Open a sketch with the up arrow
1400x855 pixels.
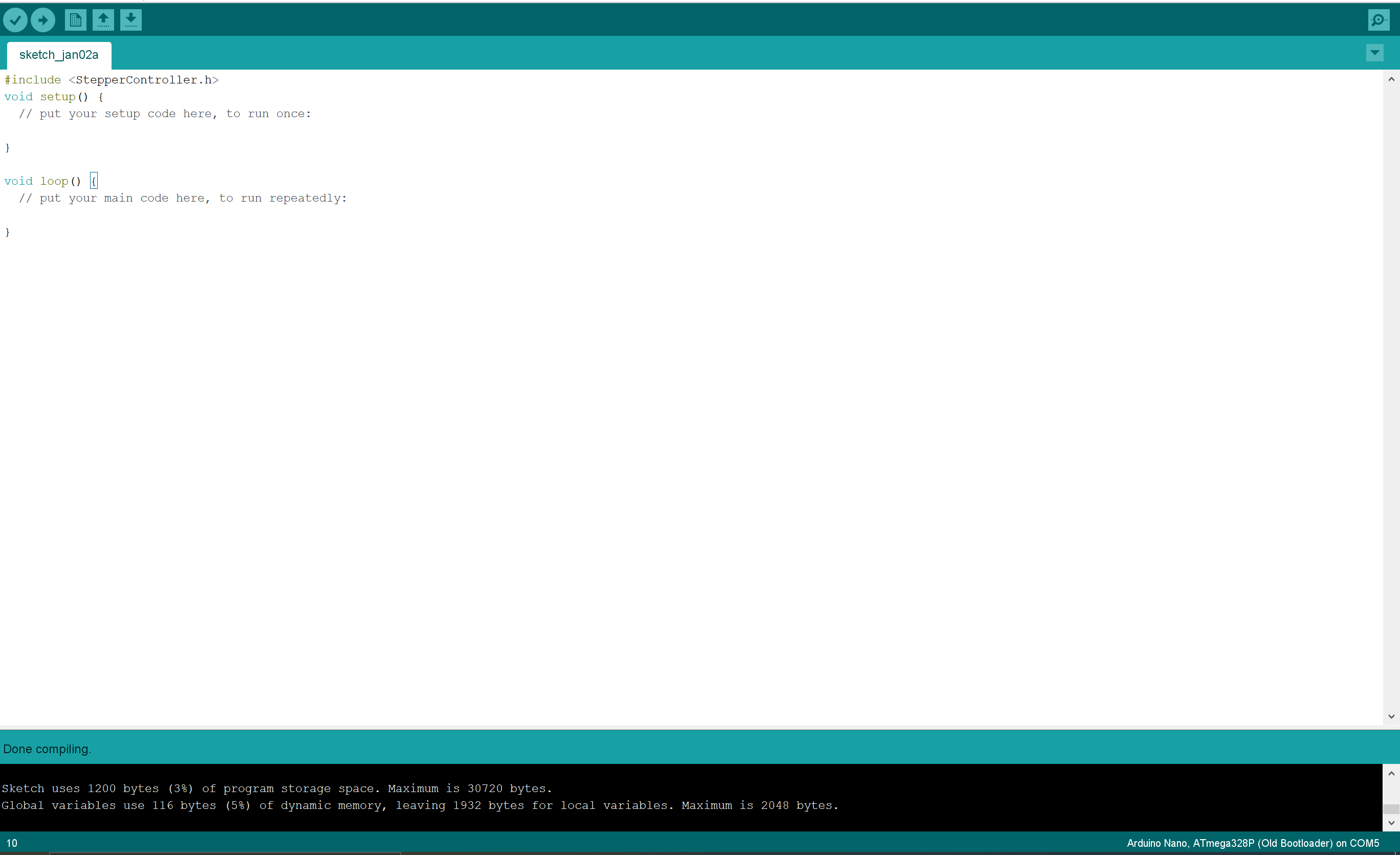tap(103, 20)
